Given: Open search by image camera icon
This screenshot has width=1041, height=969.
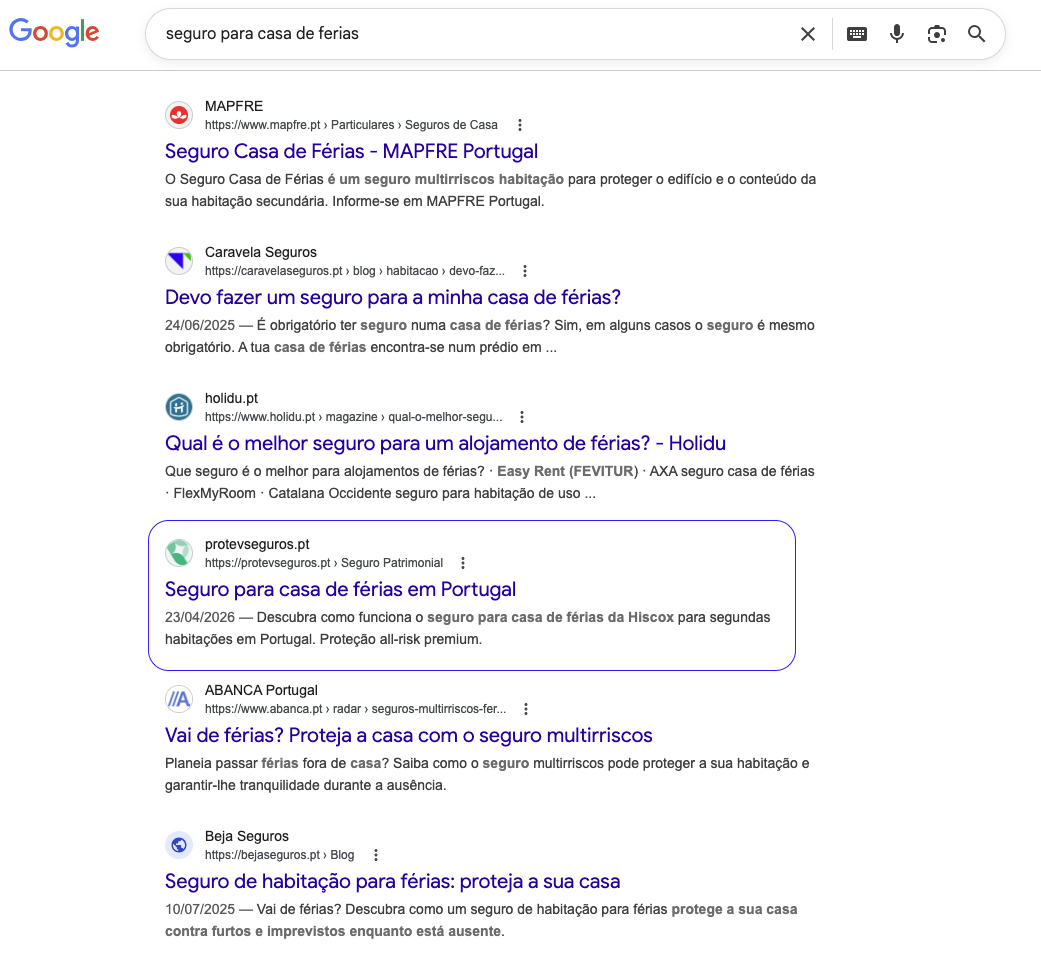Looking at the screenshot, I should (936, 34).
